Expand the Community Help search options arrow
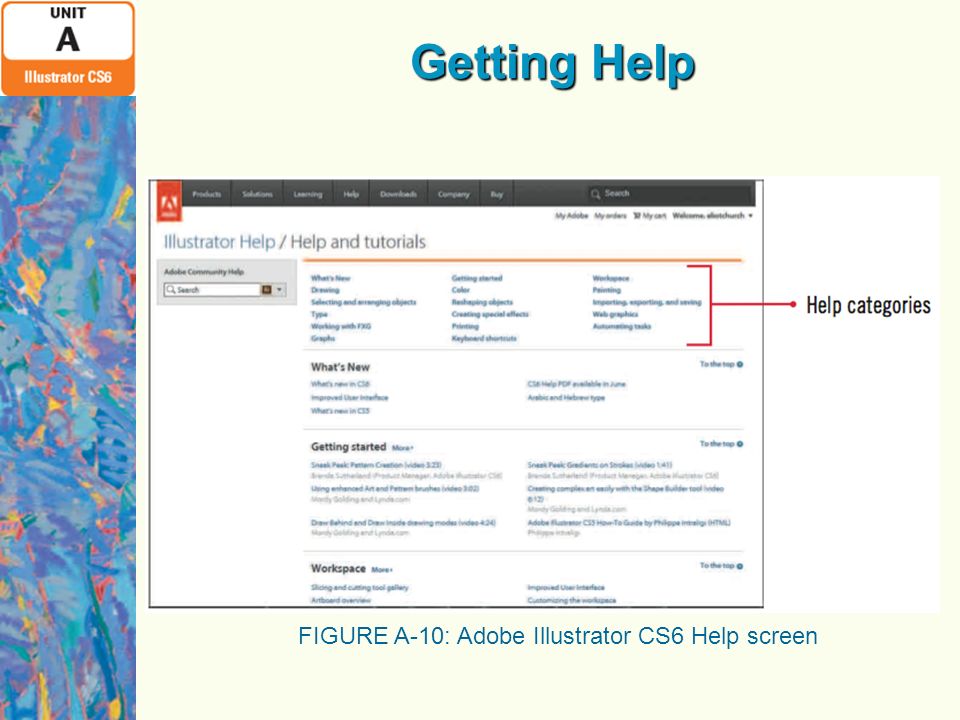960x720 pixels. 279,290
